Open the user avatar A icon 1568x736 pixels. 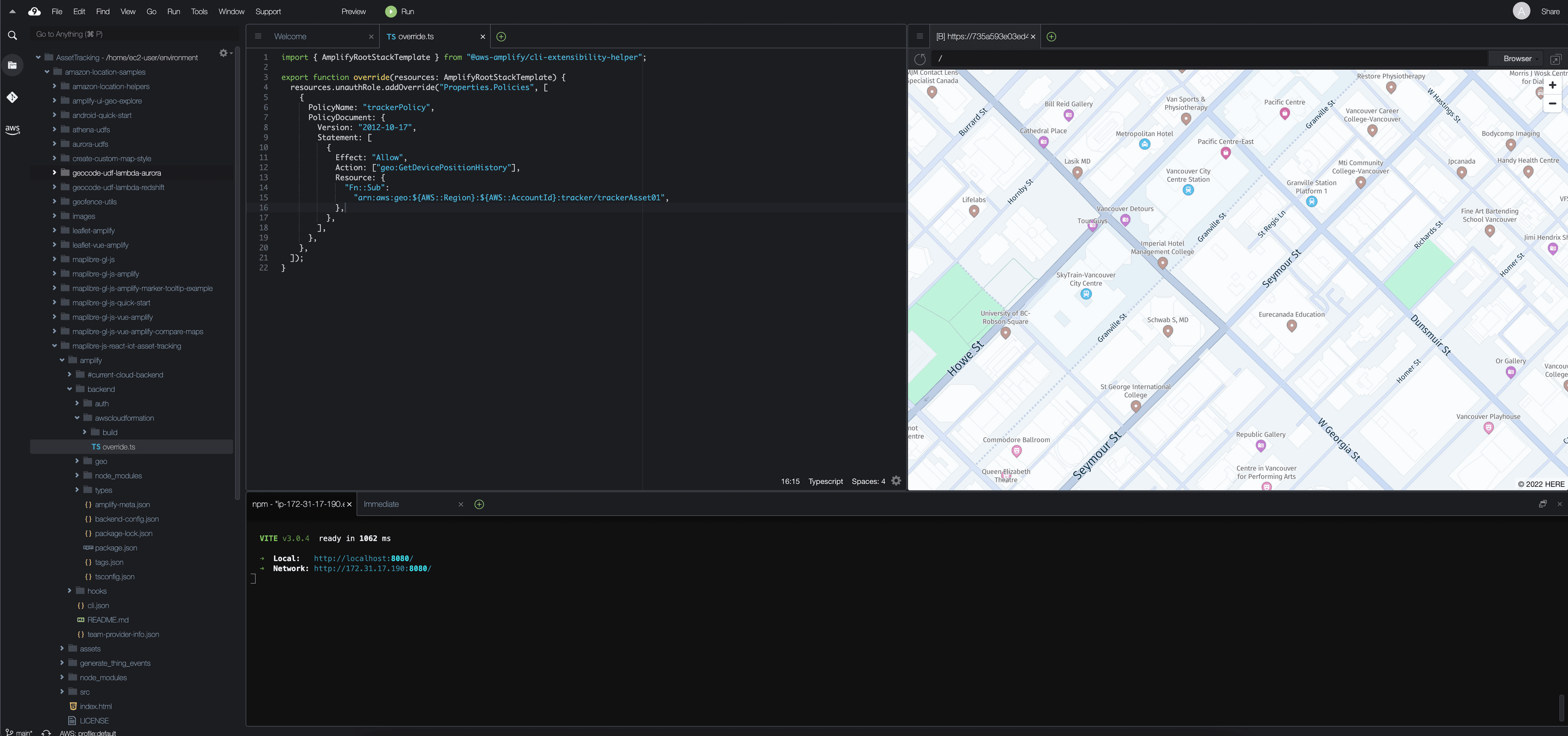1521,11
